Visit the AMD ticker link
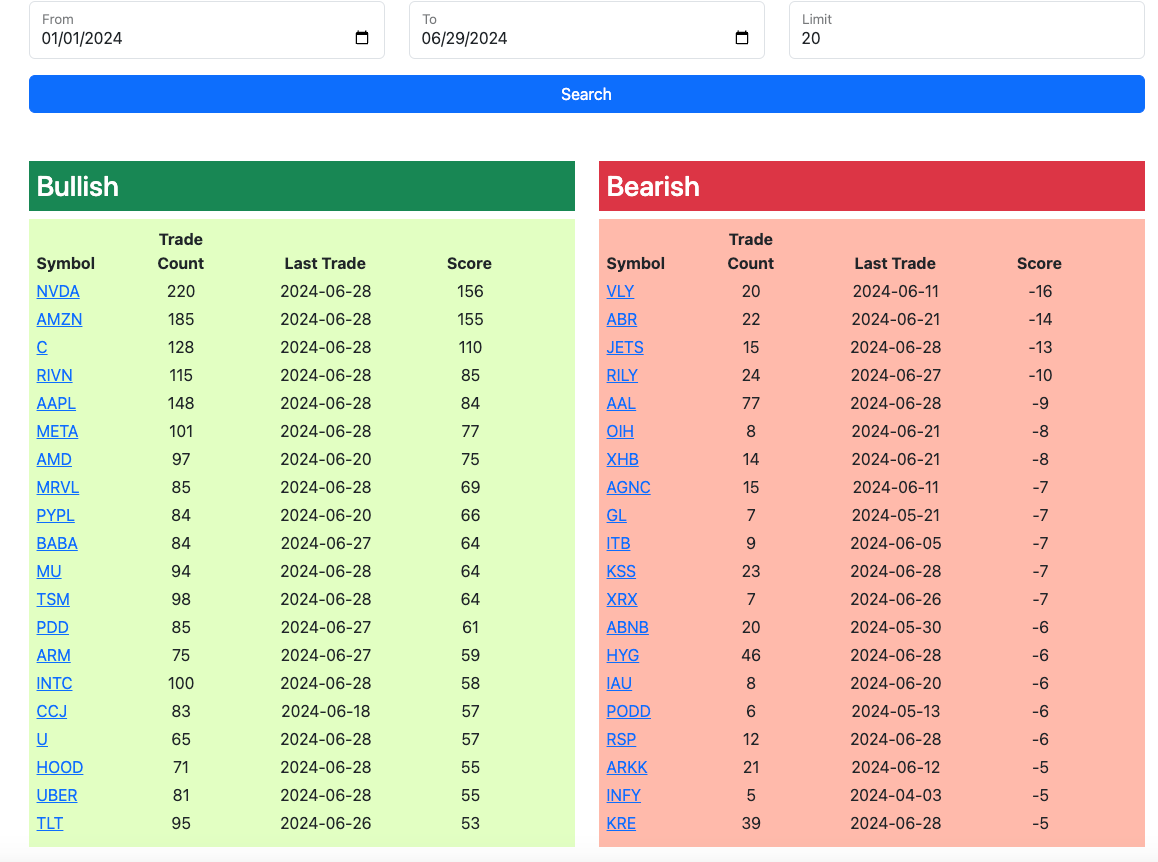The image size is (1158, 862). click(x=54, y=459)
